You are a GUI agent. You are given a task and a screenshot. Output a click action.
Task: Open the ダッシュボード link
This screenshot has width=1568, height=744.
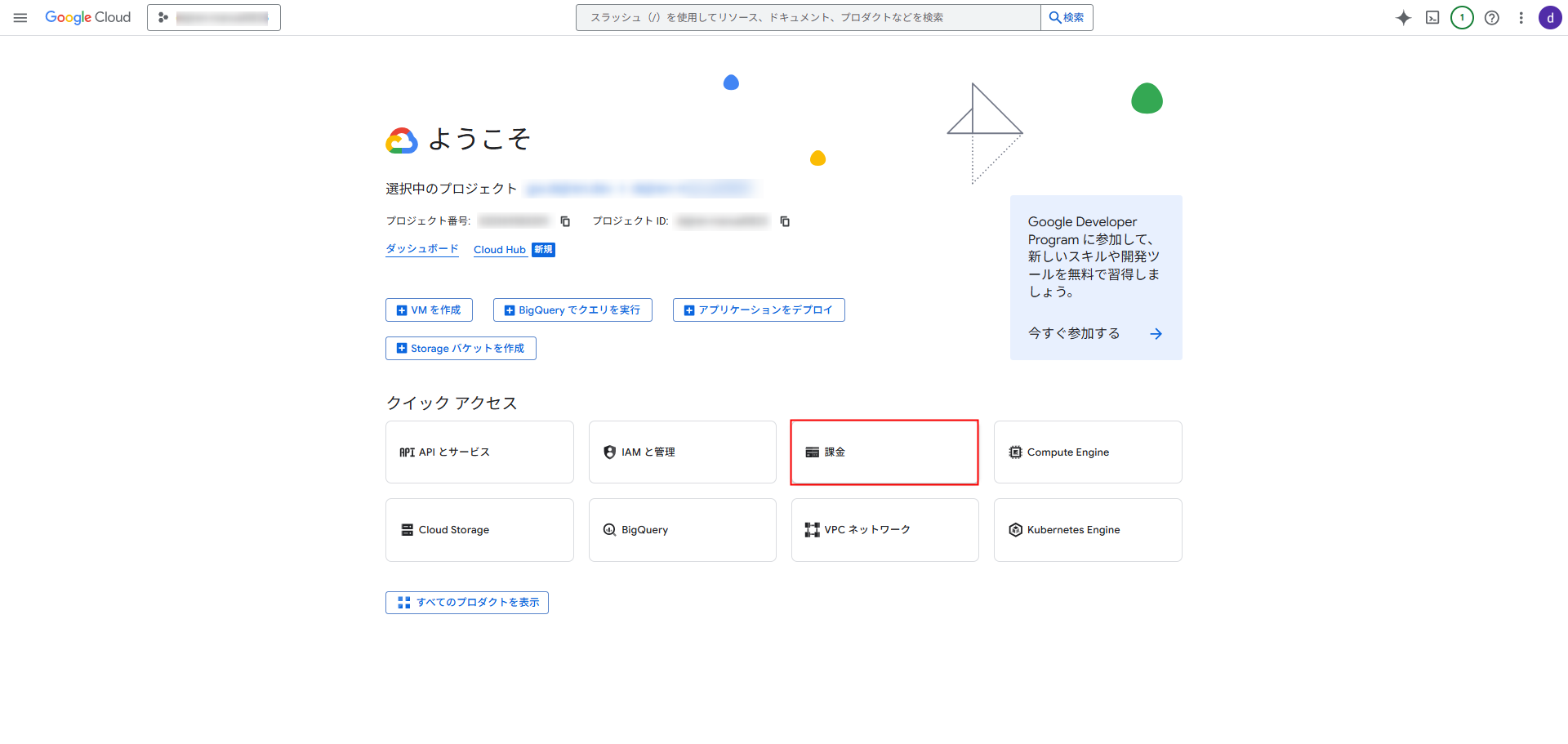tap(421, 249)
